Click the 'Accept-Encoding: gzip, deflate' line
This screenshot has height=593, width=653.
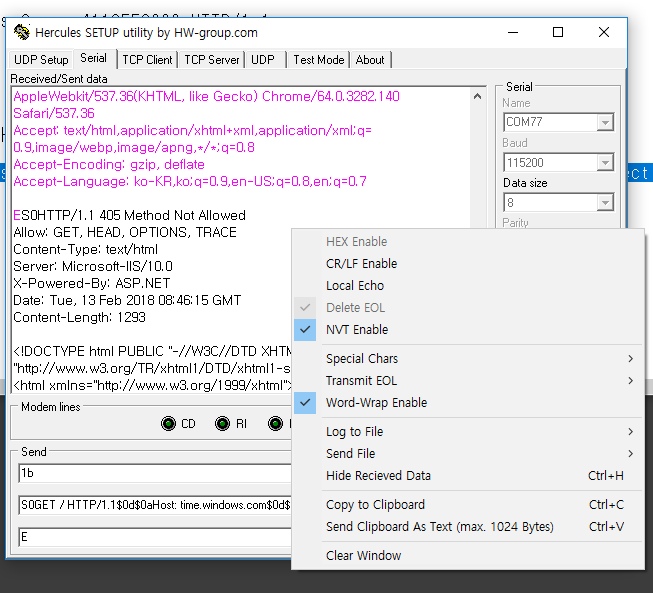point(109,164)
